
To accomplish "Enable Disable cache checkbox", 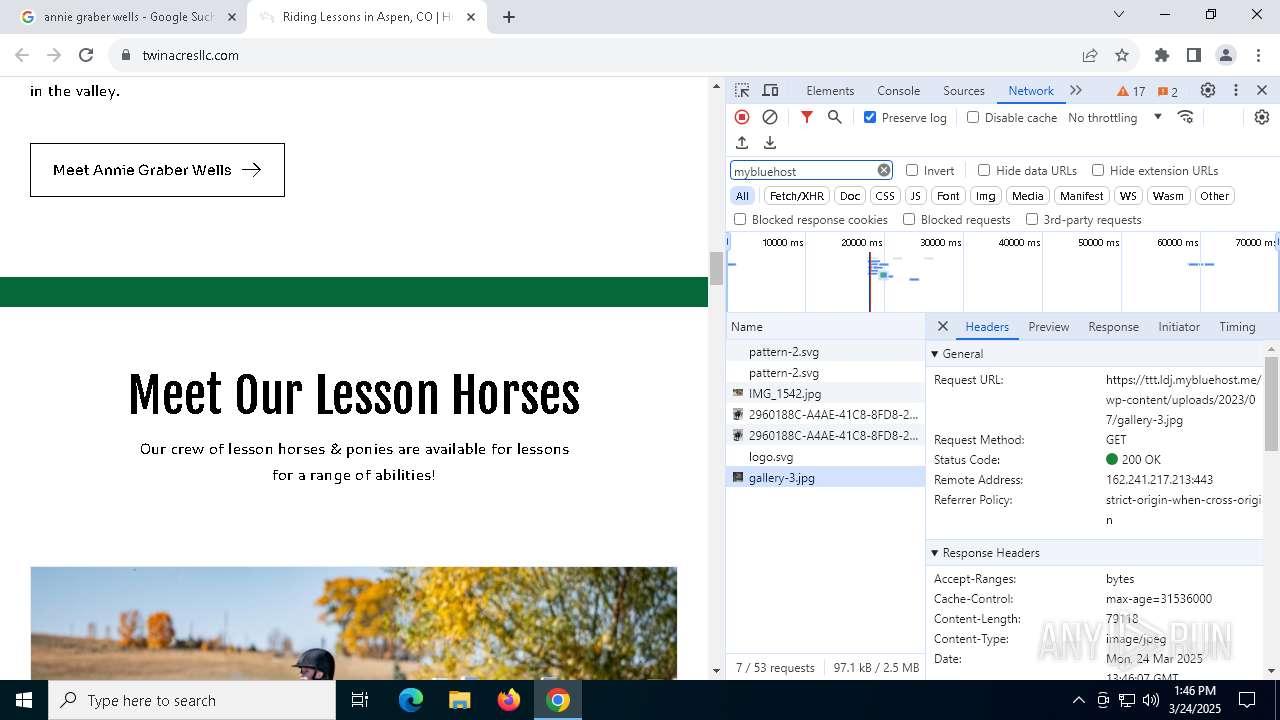I will (973, 117).
